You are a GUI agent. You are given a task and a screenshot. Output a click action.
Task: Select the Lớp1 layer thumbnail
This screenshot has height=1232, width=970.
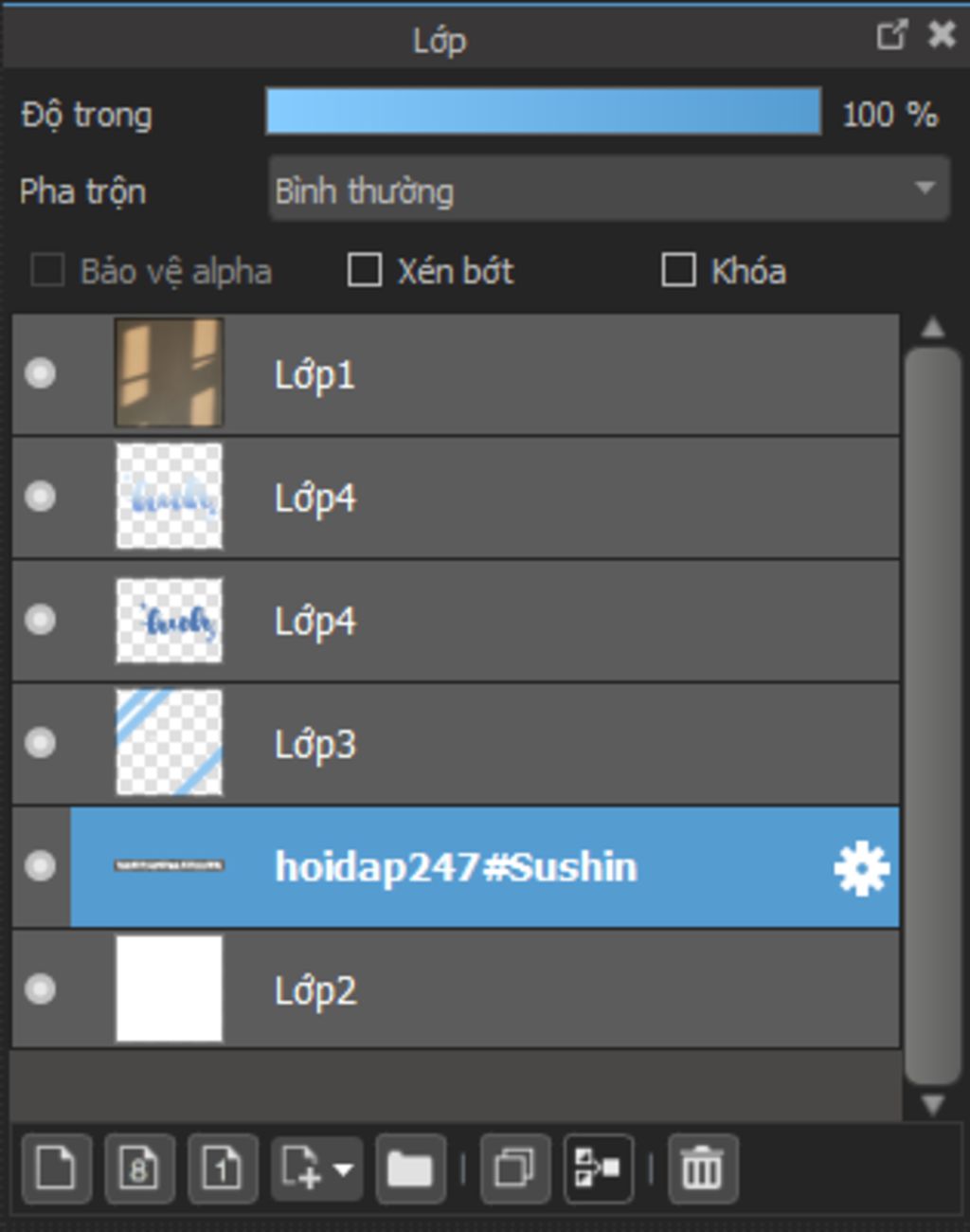tap(169, 372)
